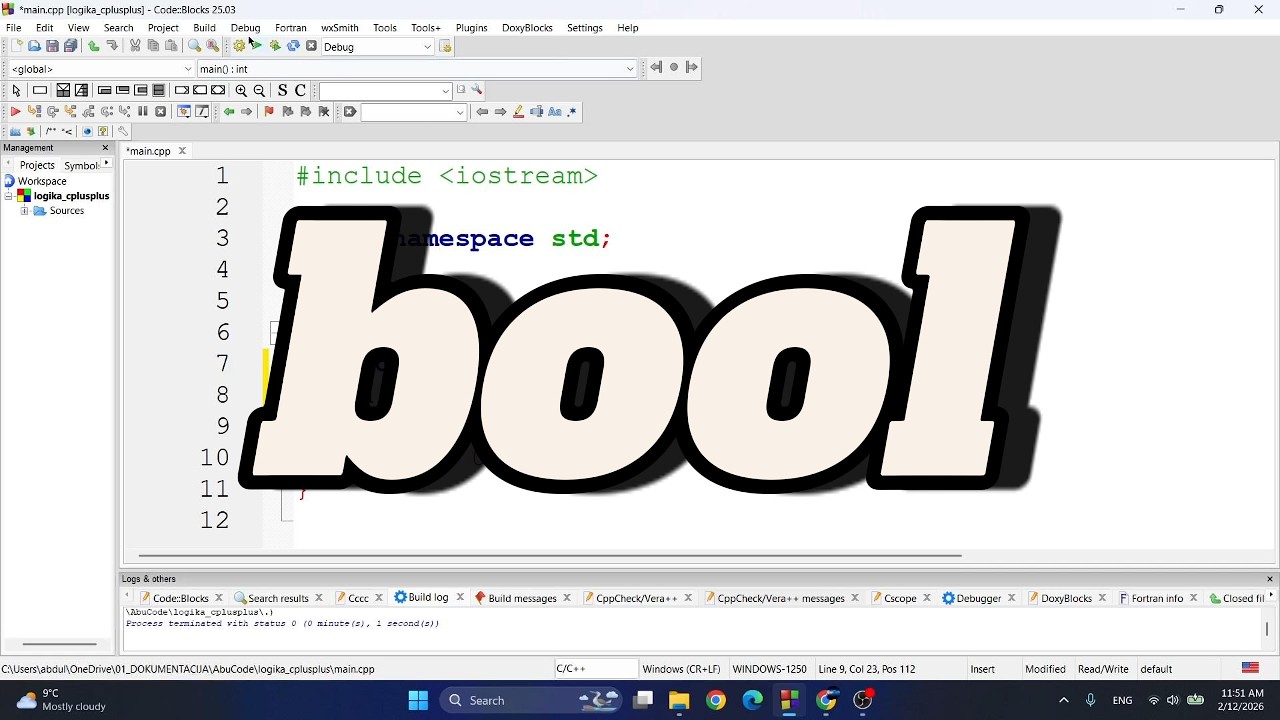
Task: Close the Management panel
Action: pos(105,148)
